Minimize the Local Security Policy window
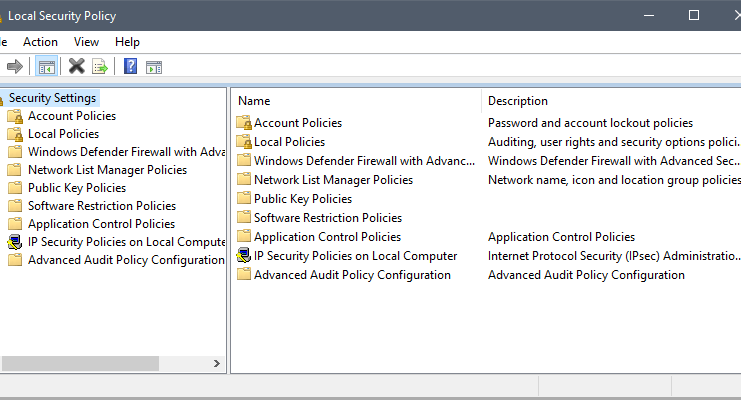The image size is (741, 400). (x=649, y=16)
